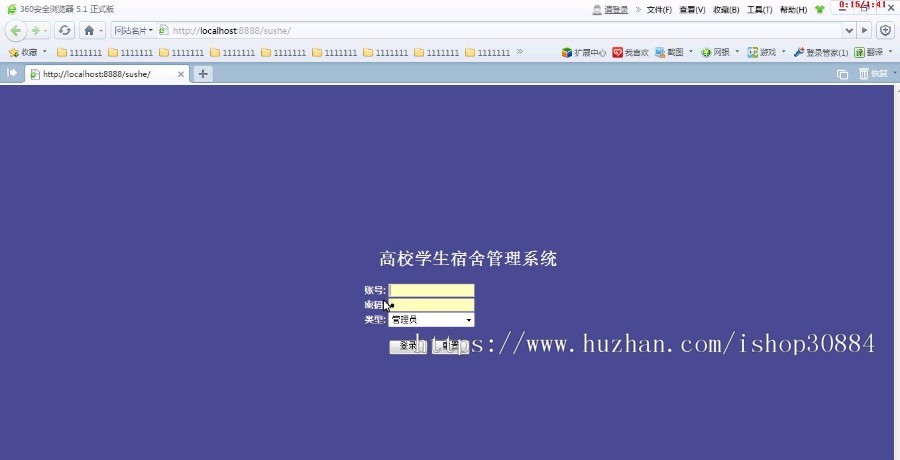
Task: Expand the 游戏 dropdown arrow
Action: [x=783, y=52]
